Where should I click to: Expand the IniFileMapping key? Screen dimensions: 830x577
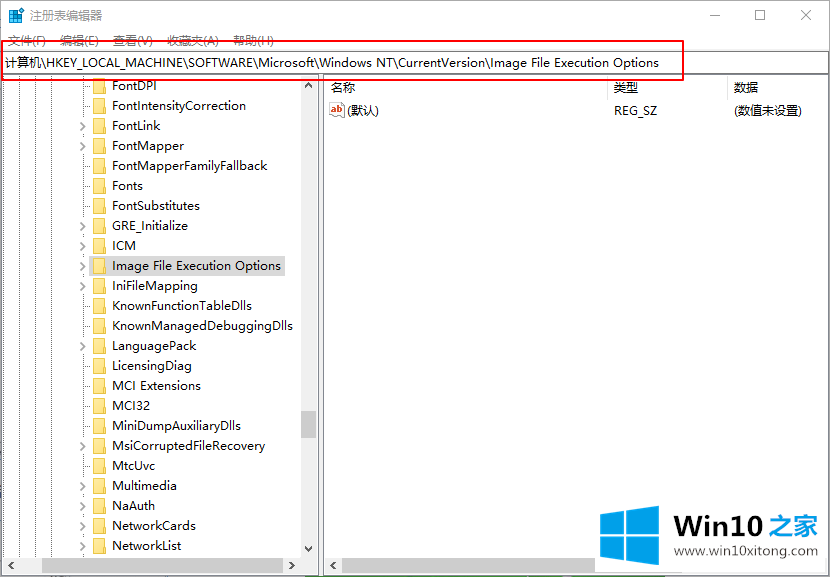click(82, 286)
